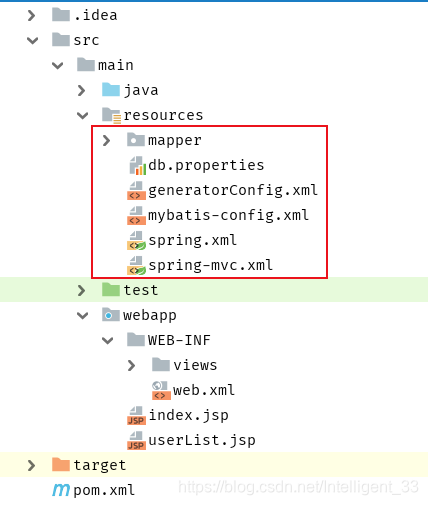Image resolution: width=428 pixels, height=505 pixels.
Task: Click the resources root folder icon
Action: (112, 115)
